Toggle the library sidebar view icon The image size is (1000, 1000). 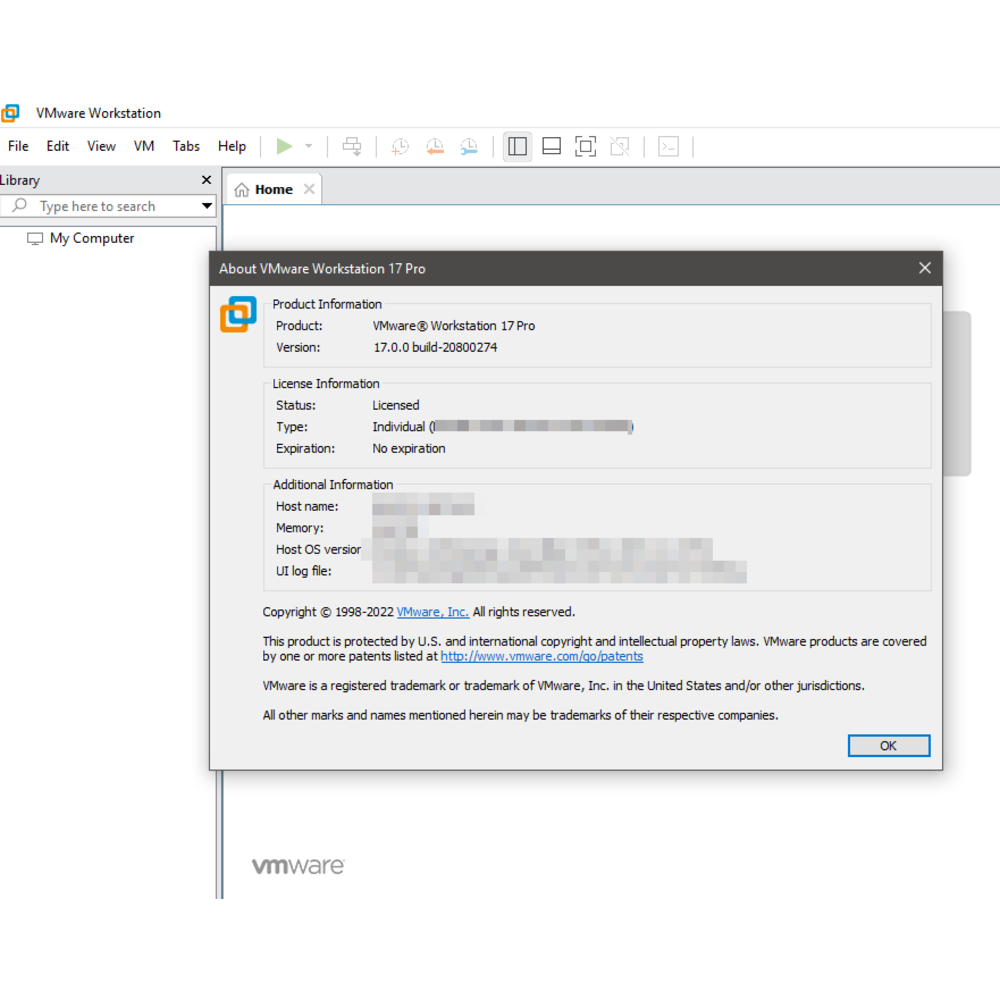coord(517,147)
